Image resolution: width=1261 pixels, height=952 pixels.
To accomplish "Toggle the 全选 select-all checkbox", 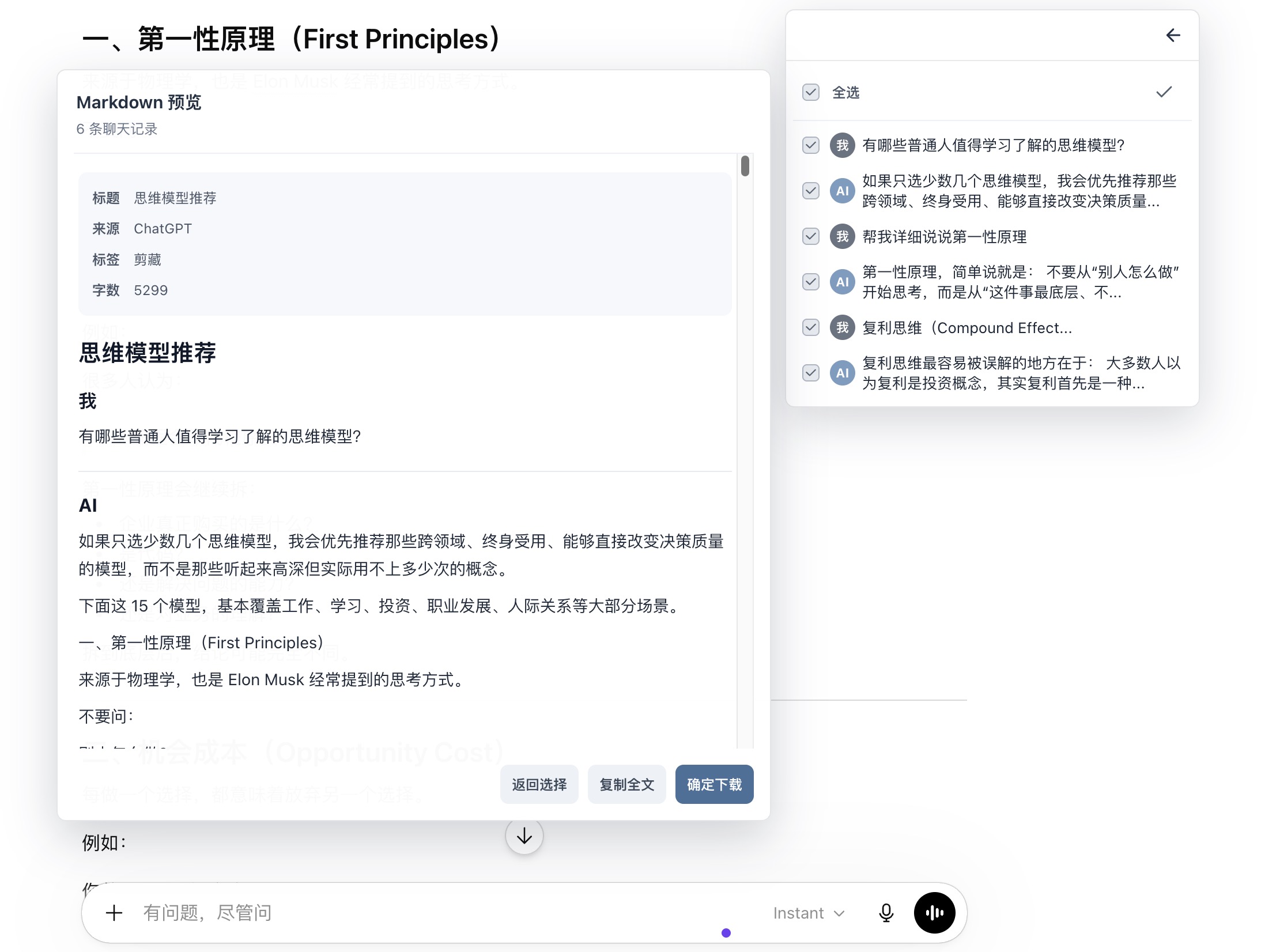I will [811, 92].
